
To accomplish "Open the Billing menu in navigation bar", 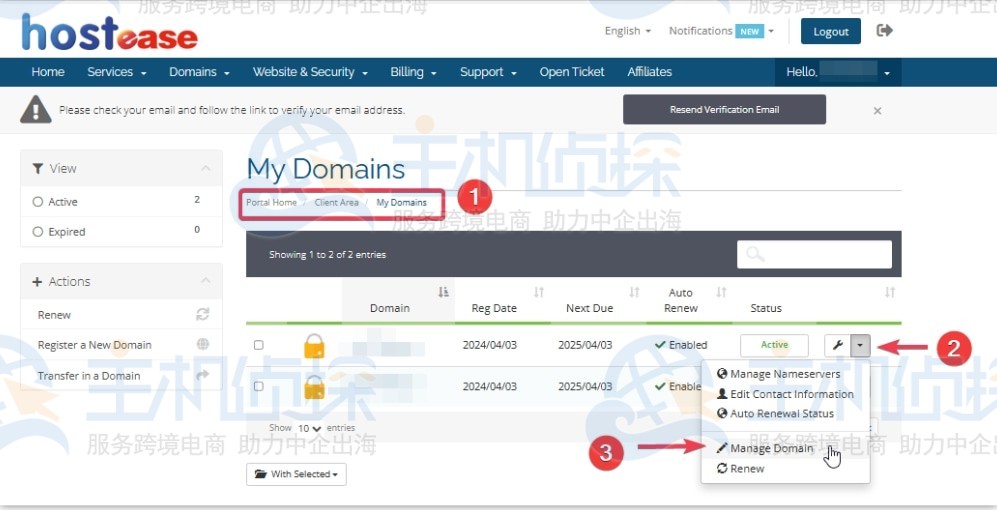I will tap(413, 72).
